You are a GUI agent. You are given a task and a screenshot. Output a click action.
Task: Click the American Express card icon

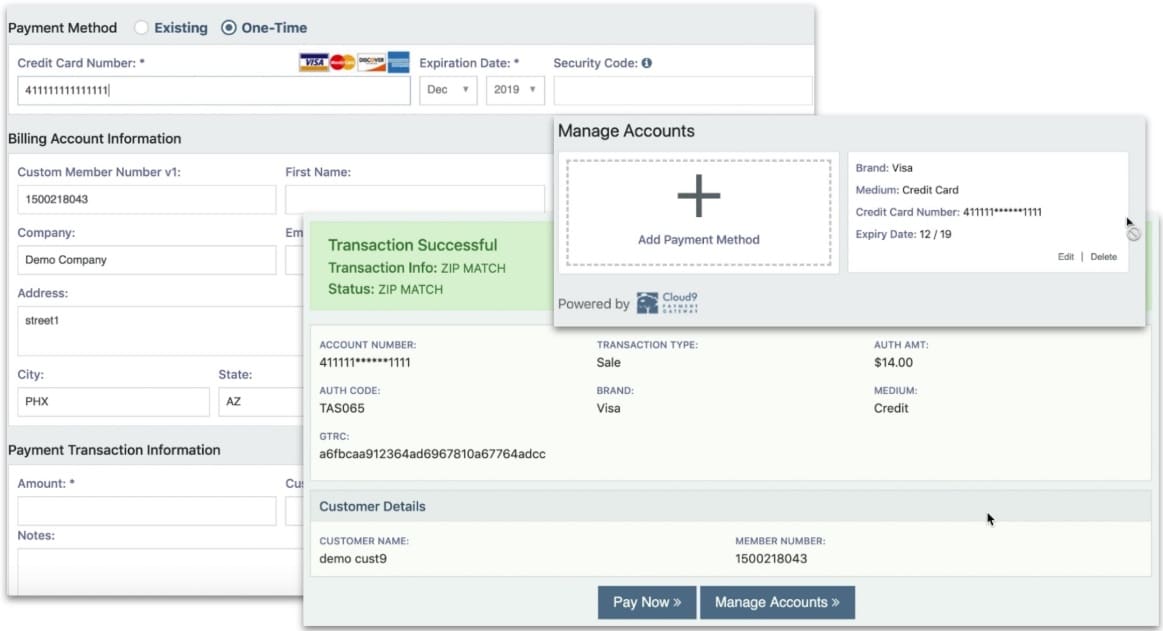click(397, 62)
